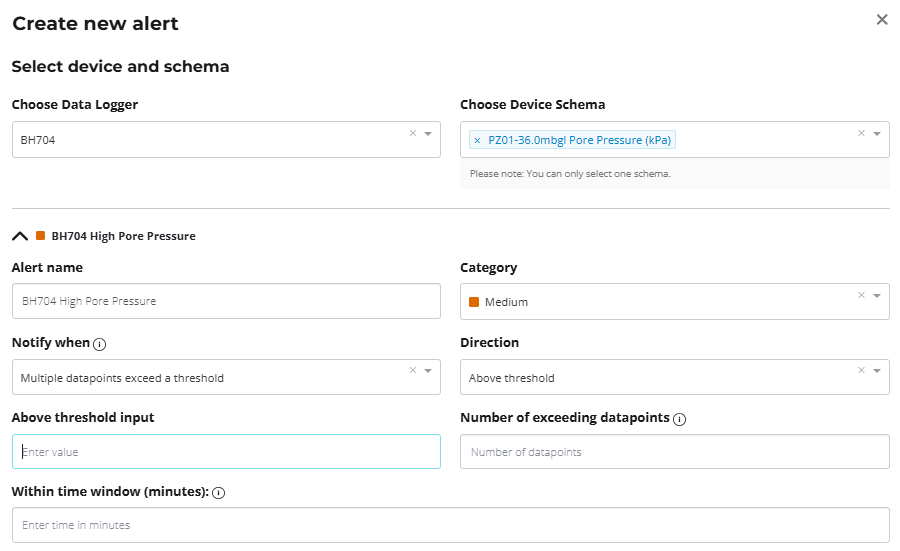This screenshot has height=551, width=900.
Task: Show info for Within time window
Action: click(x=218, y=493)
